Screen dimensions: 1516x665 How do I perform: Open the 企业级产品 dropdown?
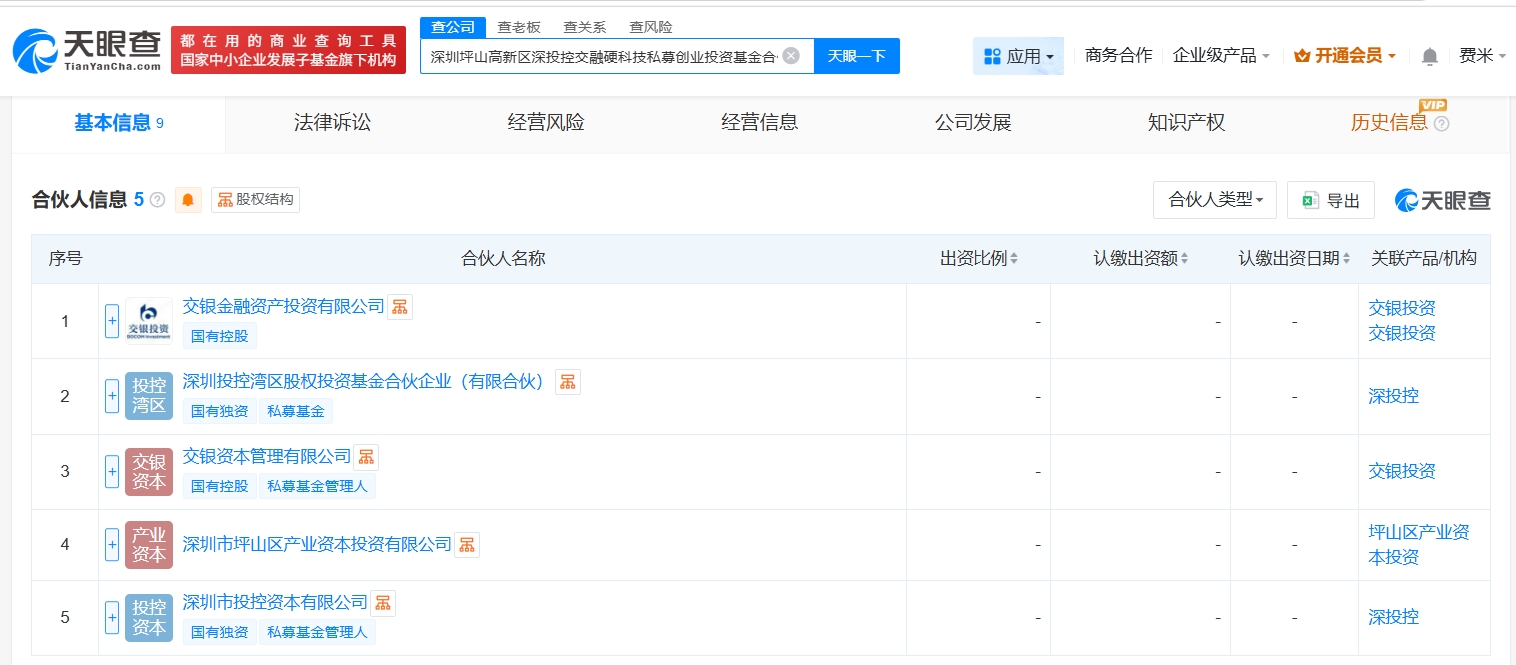pyautogui.click(x=1221, y=56)
